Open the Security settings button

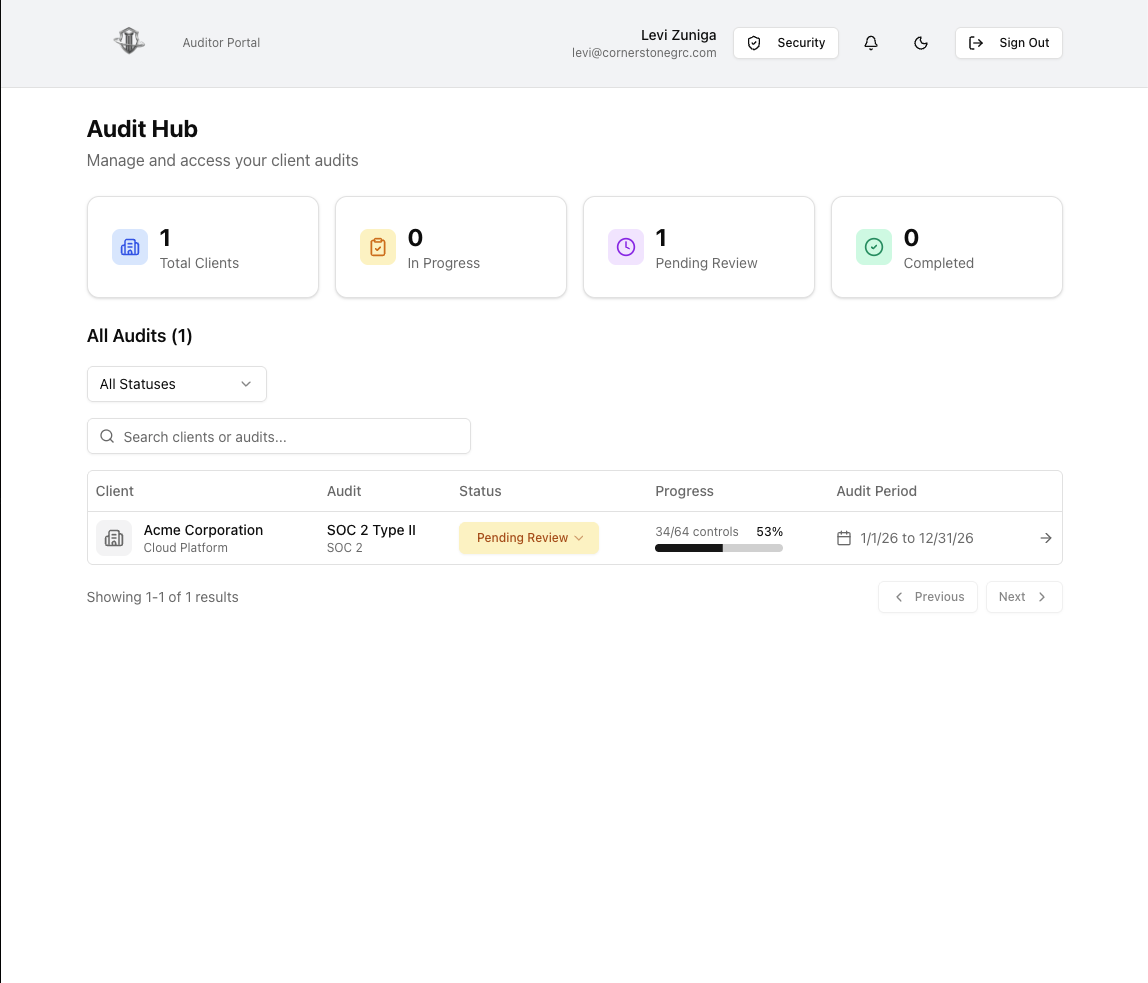786,43
